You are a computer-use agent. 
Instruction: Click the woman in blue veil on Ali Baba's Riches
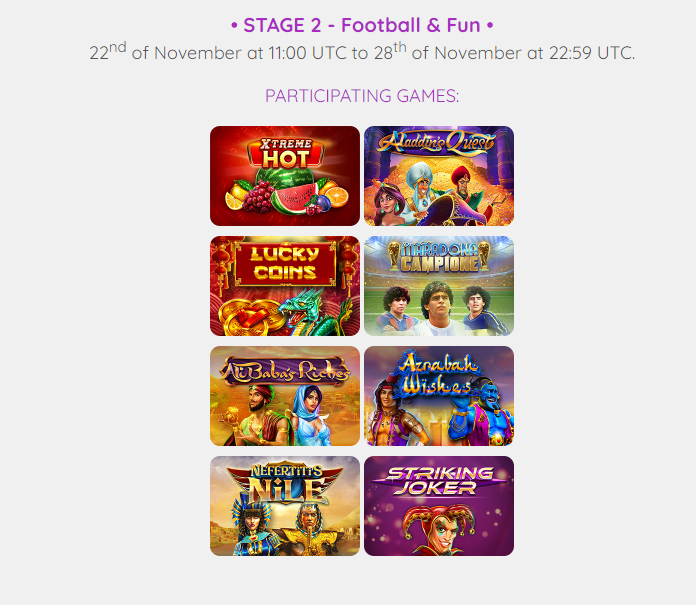pos(313,415)
